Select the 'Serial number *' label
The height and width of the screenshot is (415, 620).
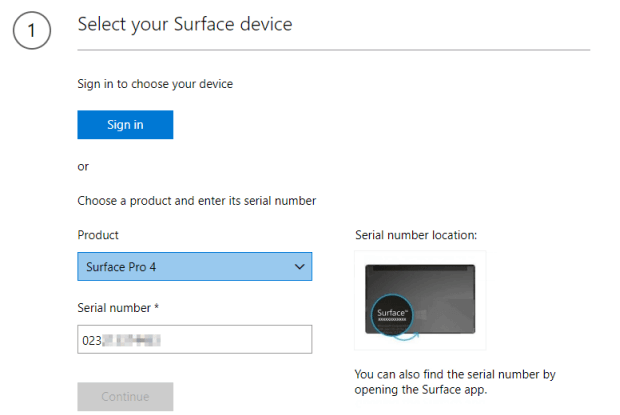[x=118, y=308]
